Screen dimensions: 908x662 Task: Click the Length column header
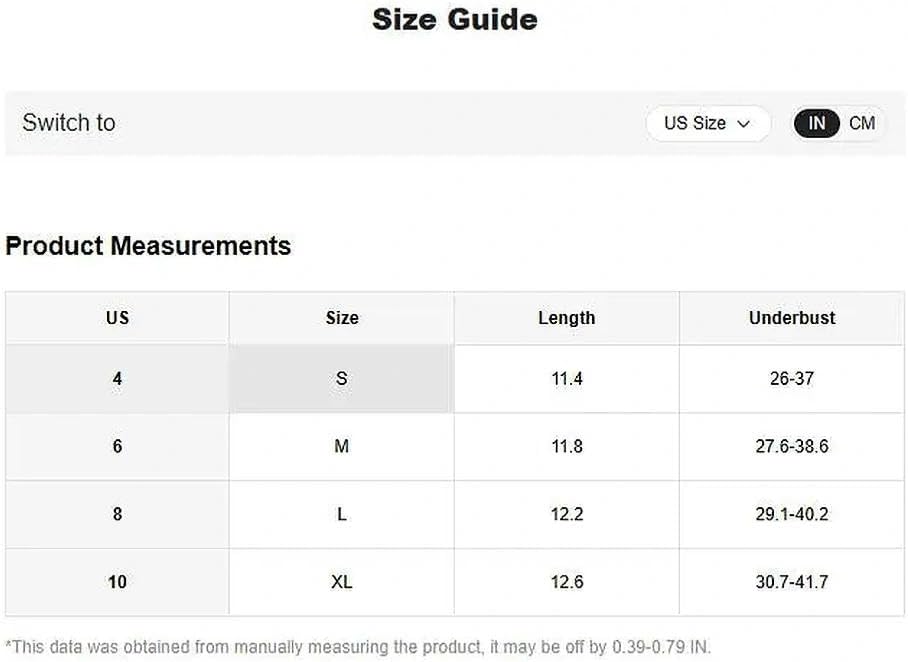566,318
